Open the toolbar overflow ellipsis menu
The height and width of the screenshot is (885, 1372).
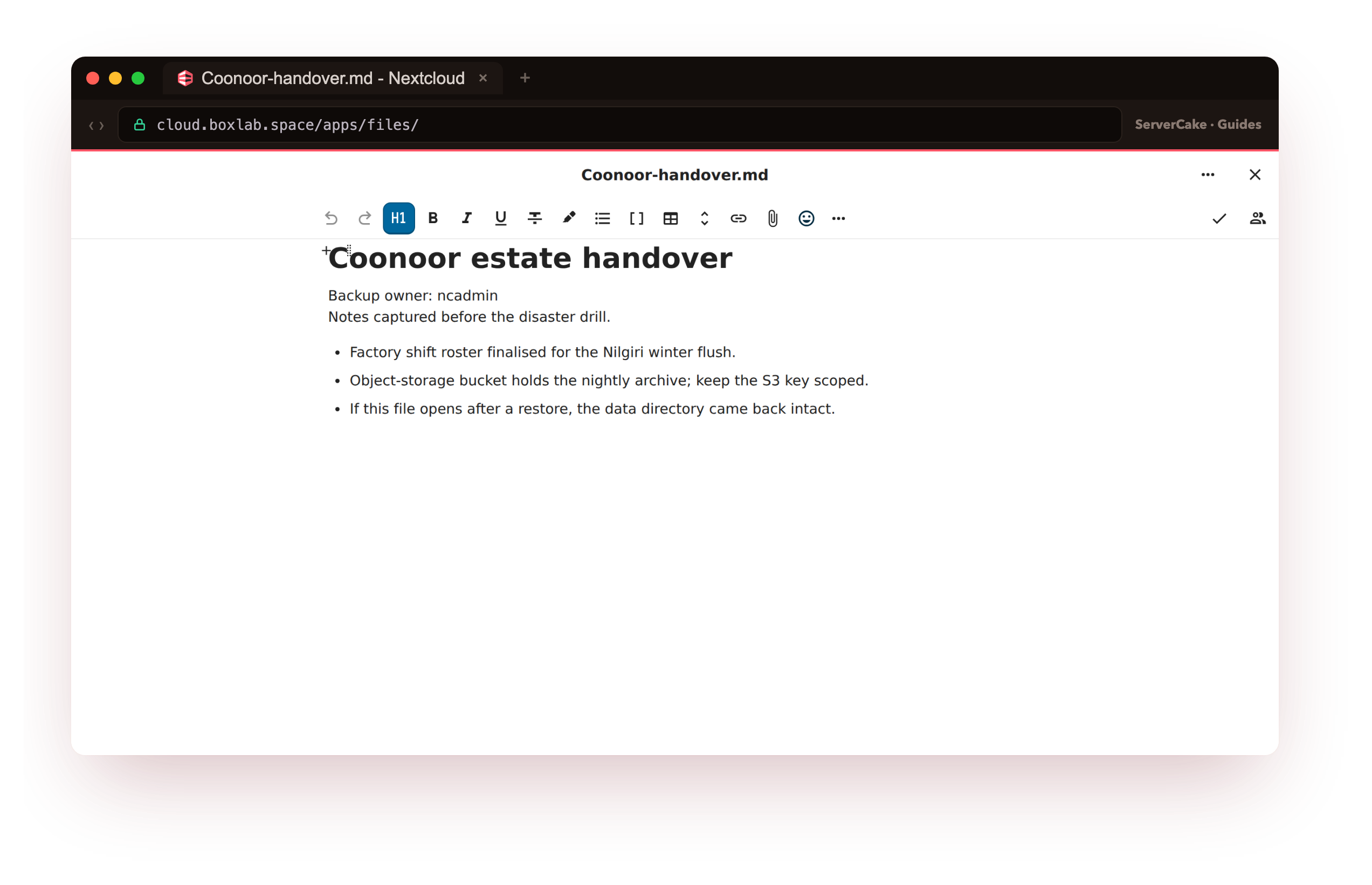[839, 218]
